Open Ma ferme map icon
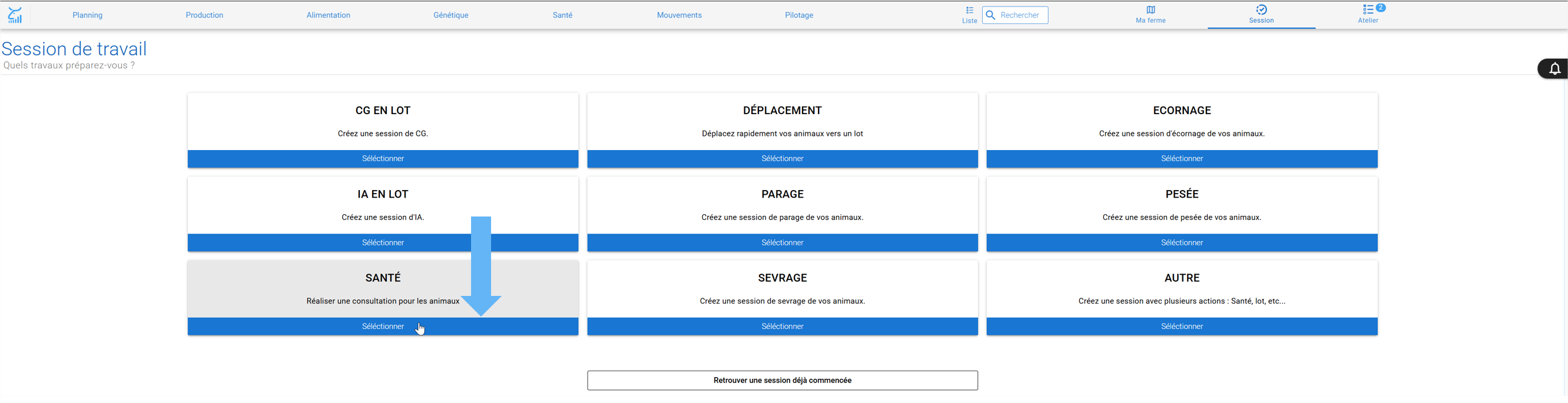This screenshot has height=403, width=1568. click(x=1151, y=10)
